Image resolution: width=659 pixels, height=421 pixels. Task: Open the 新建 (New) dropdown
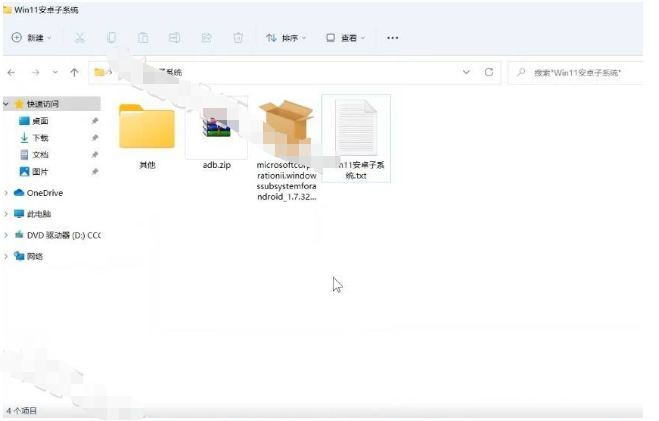pos(34,38)
